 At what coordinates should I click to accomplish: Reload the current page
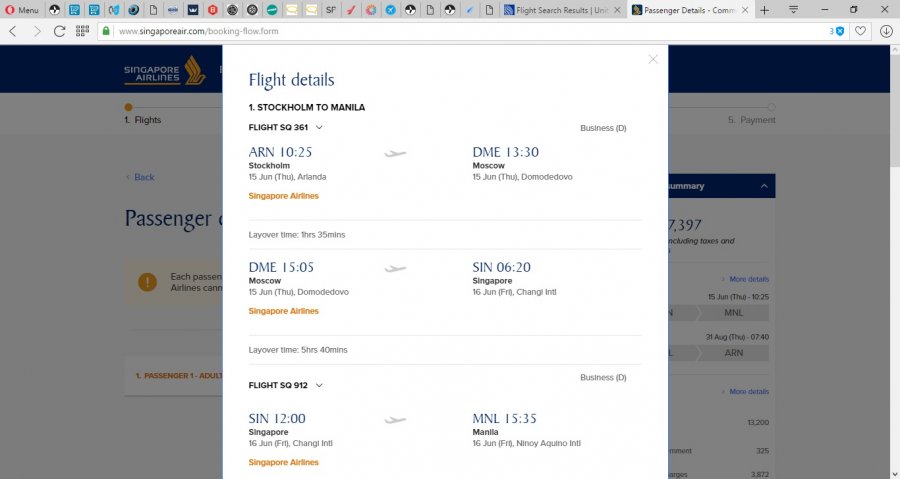click(x=60, y=31)
